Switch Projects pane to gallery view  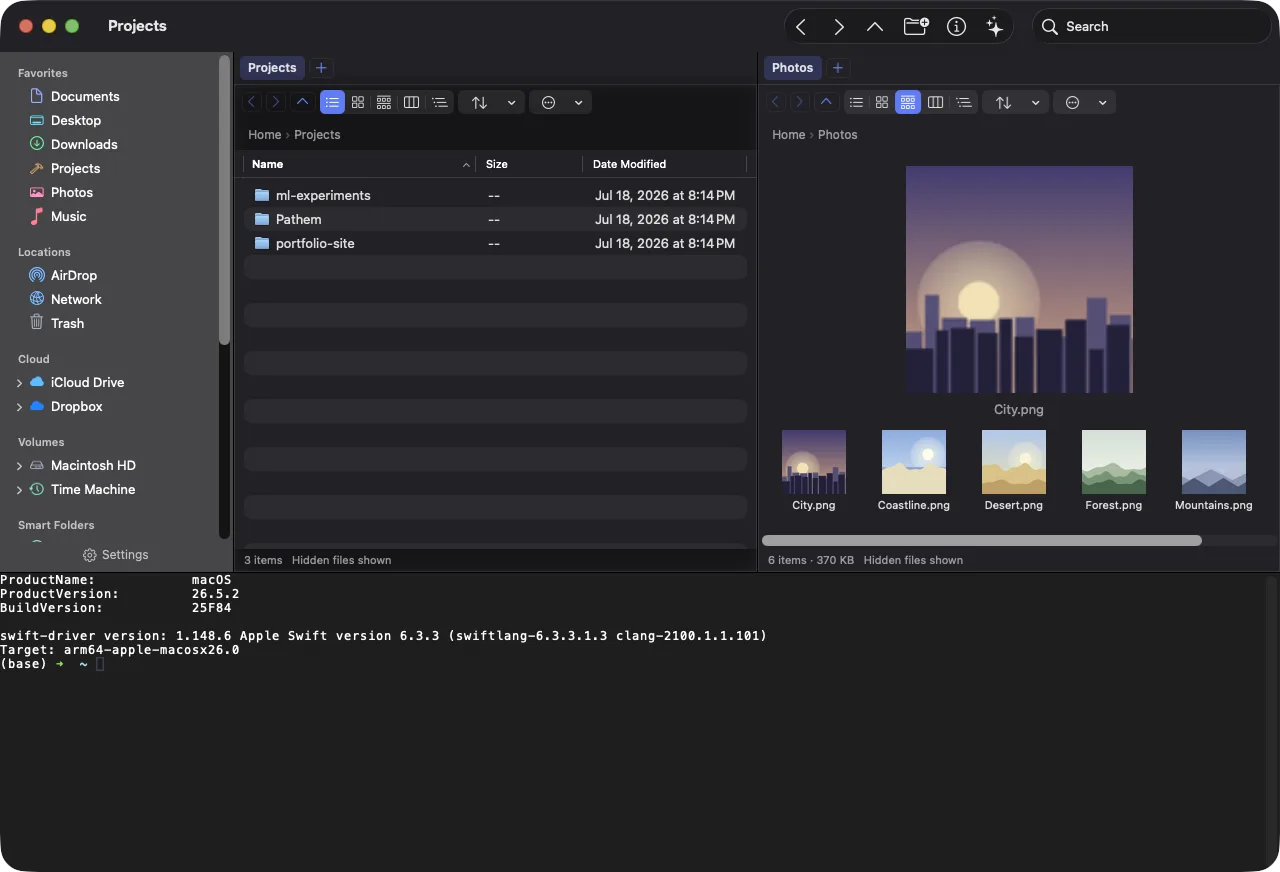(x=384, y=102)
